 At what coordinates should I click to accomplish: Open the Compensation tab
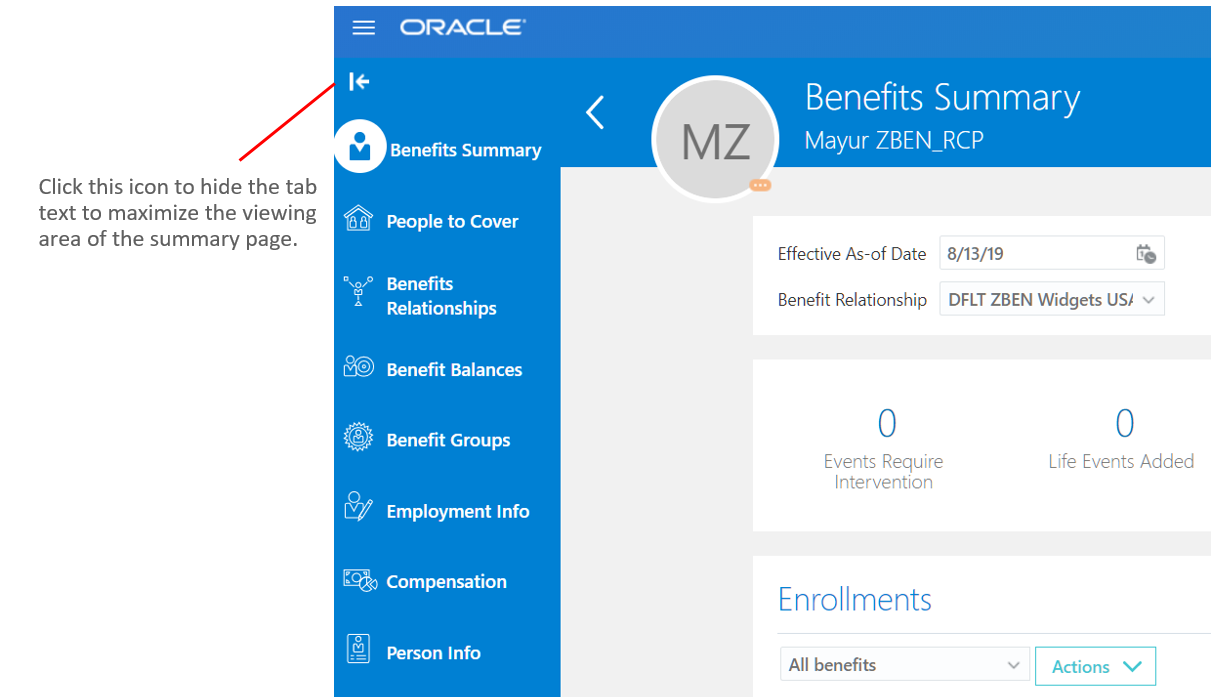[446, 582]
